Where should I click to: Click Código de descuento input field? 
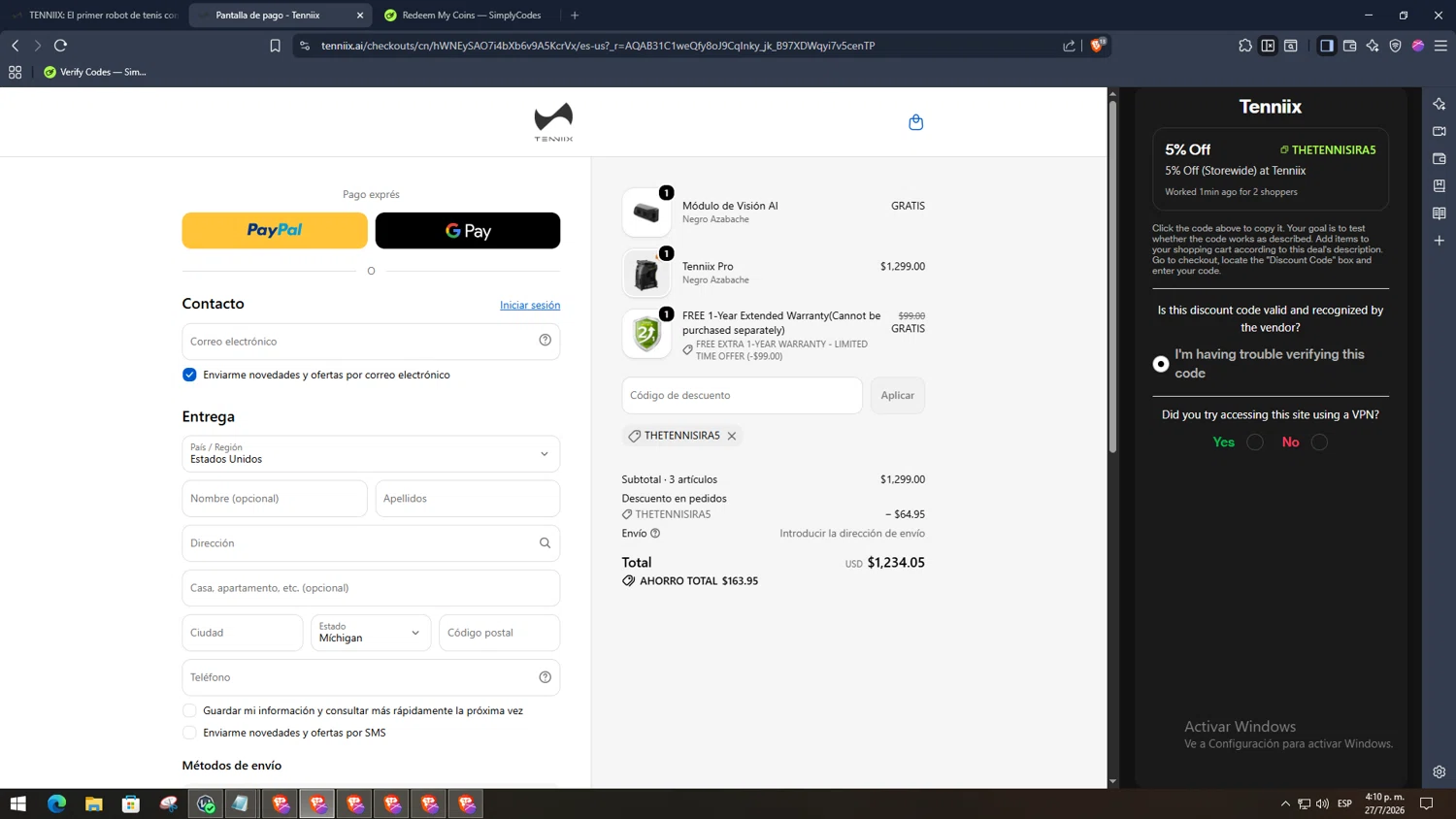742,395
